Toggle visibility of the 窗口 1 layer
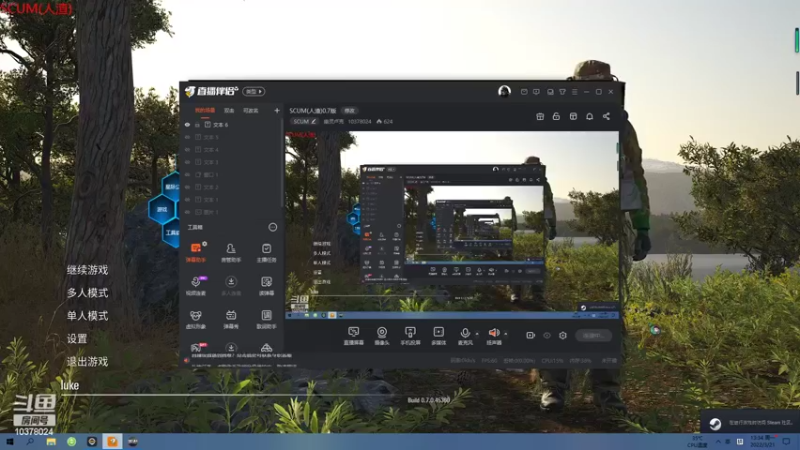This screenshot has height=450, width=800. (x=187, y=174)
